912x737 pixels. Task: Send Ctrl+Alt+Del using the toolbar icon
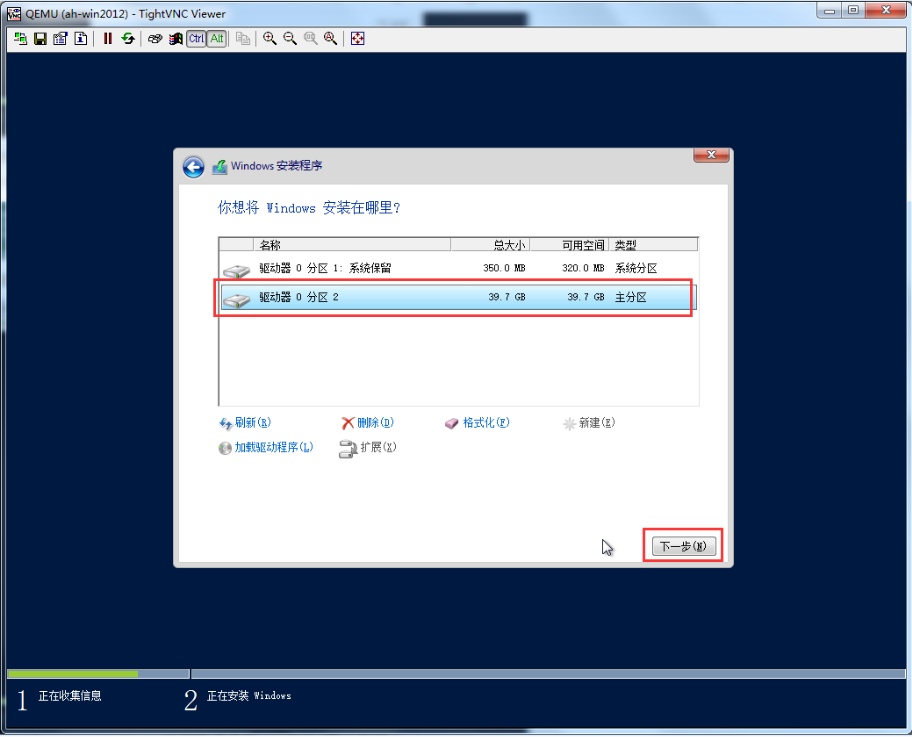coord(155,39)
